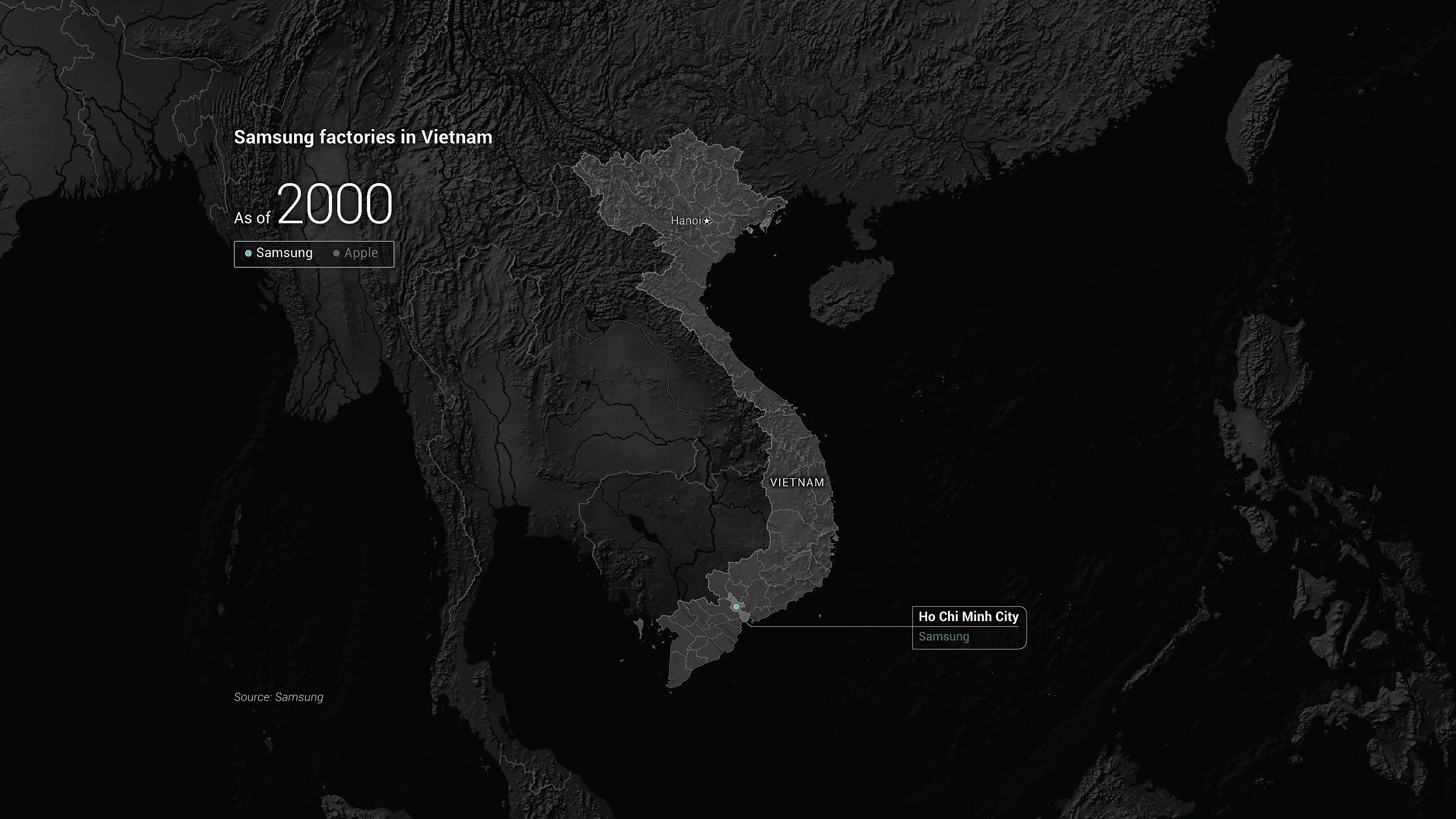Click the Hanoi capital star marker
This screenshot has height=819, width=1456.
[x=707, y=221]
